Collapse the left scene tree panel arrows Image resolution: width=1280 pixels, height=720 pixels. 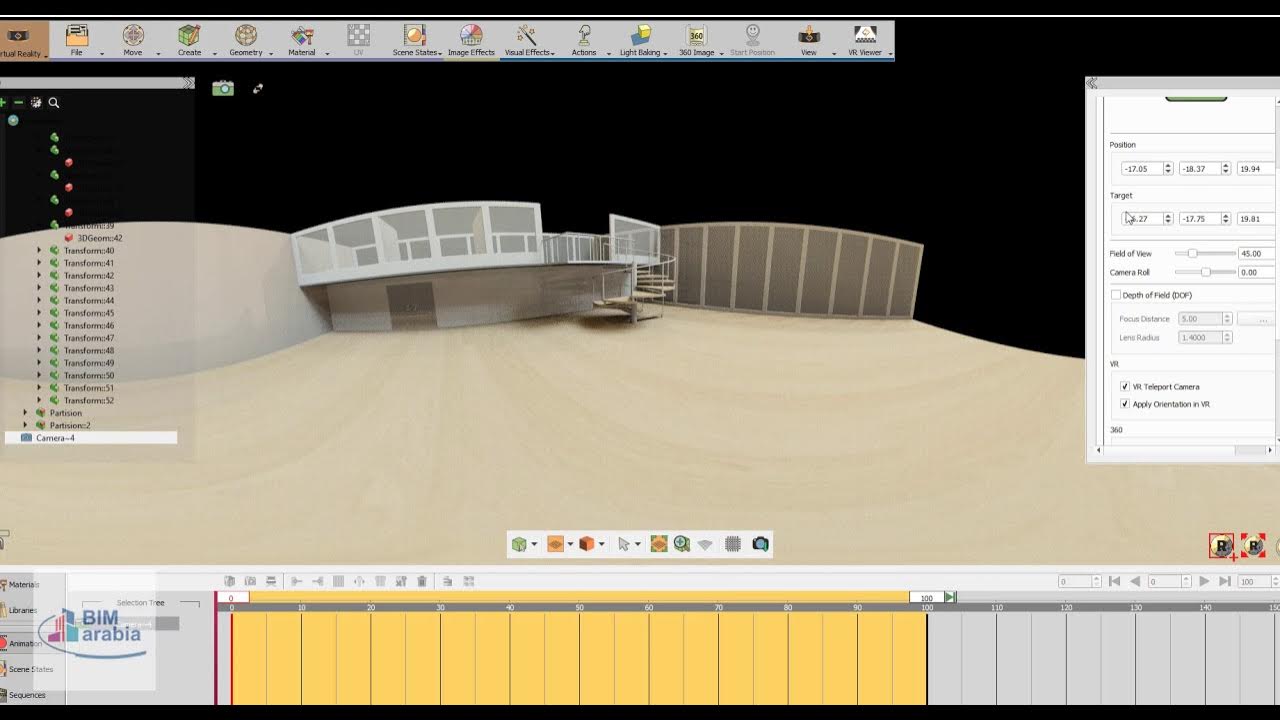pos(188,83)
